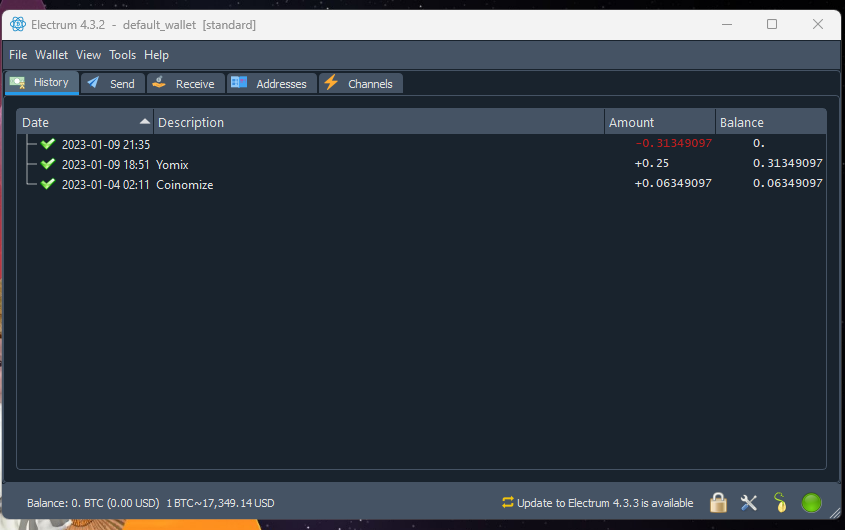Show the wallet seed icon
This screenshot has width=845, height=530.
click(x=780, y=503)
